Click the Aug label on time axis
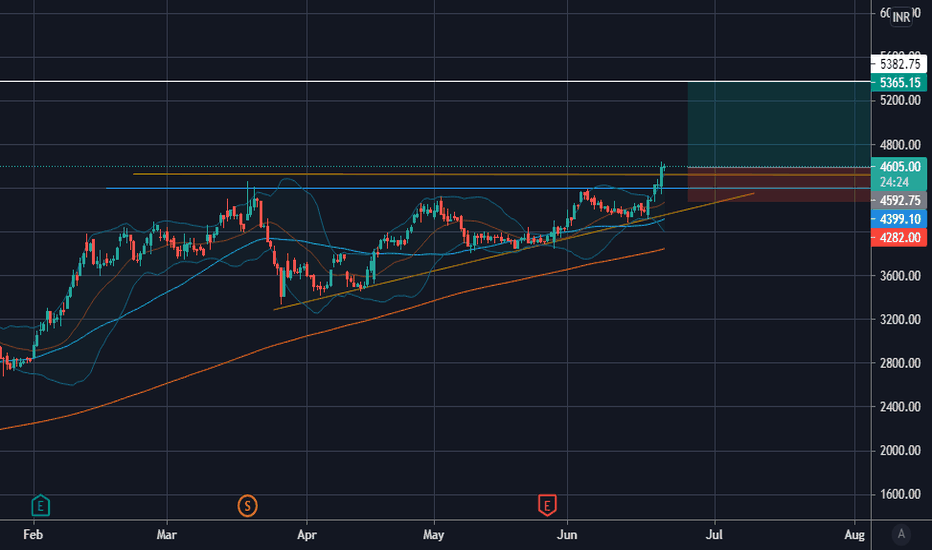 [855, 535]
